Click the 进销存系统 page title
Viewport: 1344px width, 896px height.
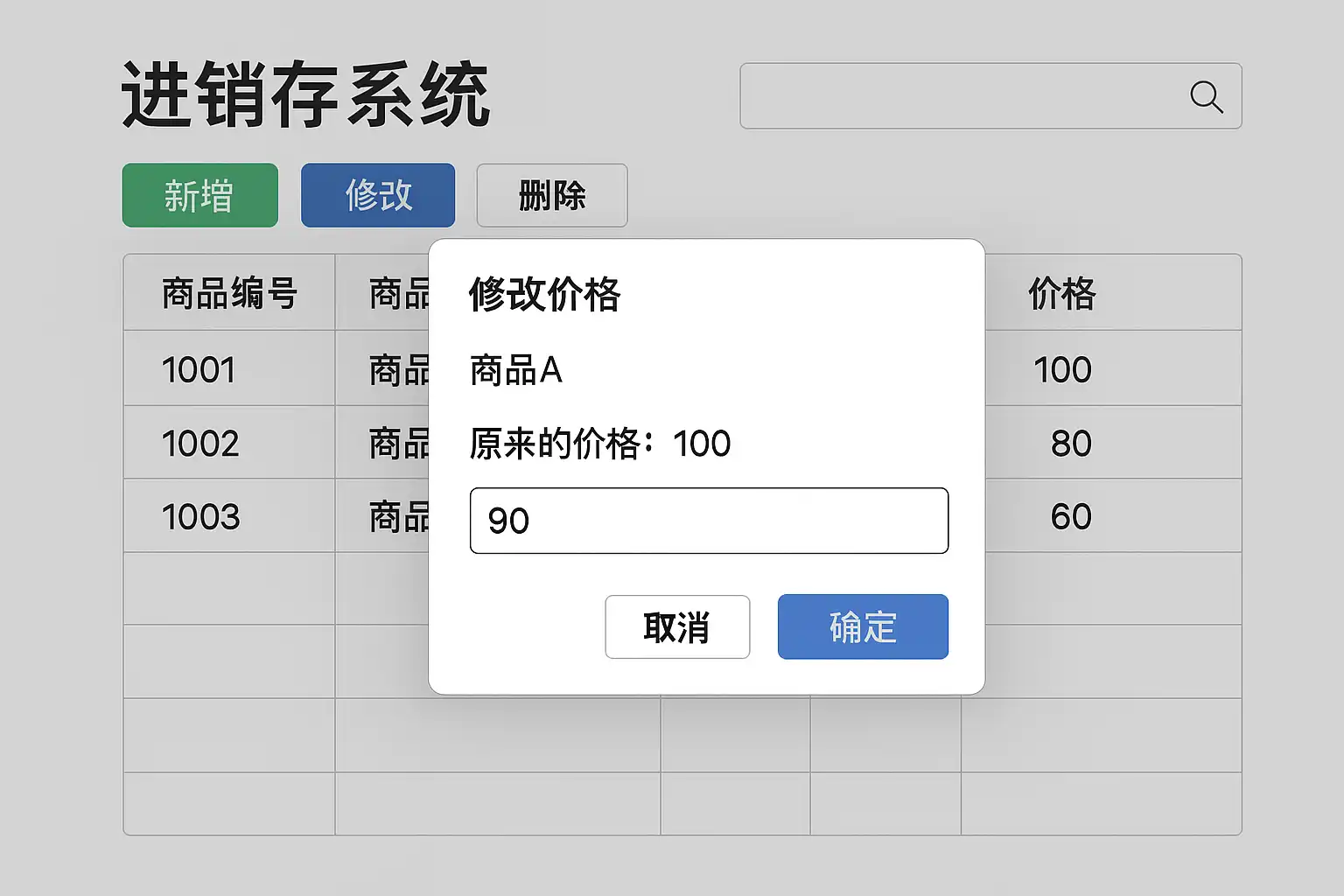point(305,94)
